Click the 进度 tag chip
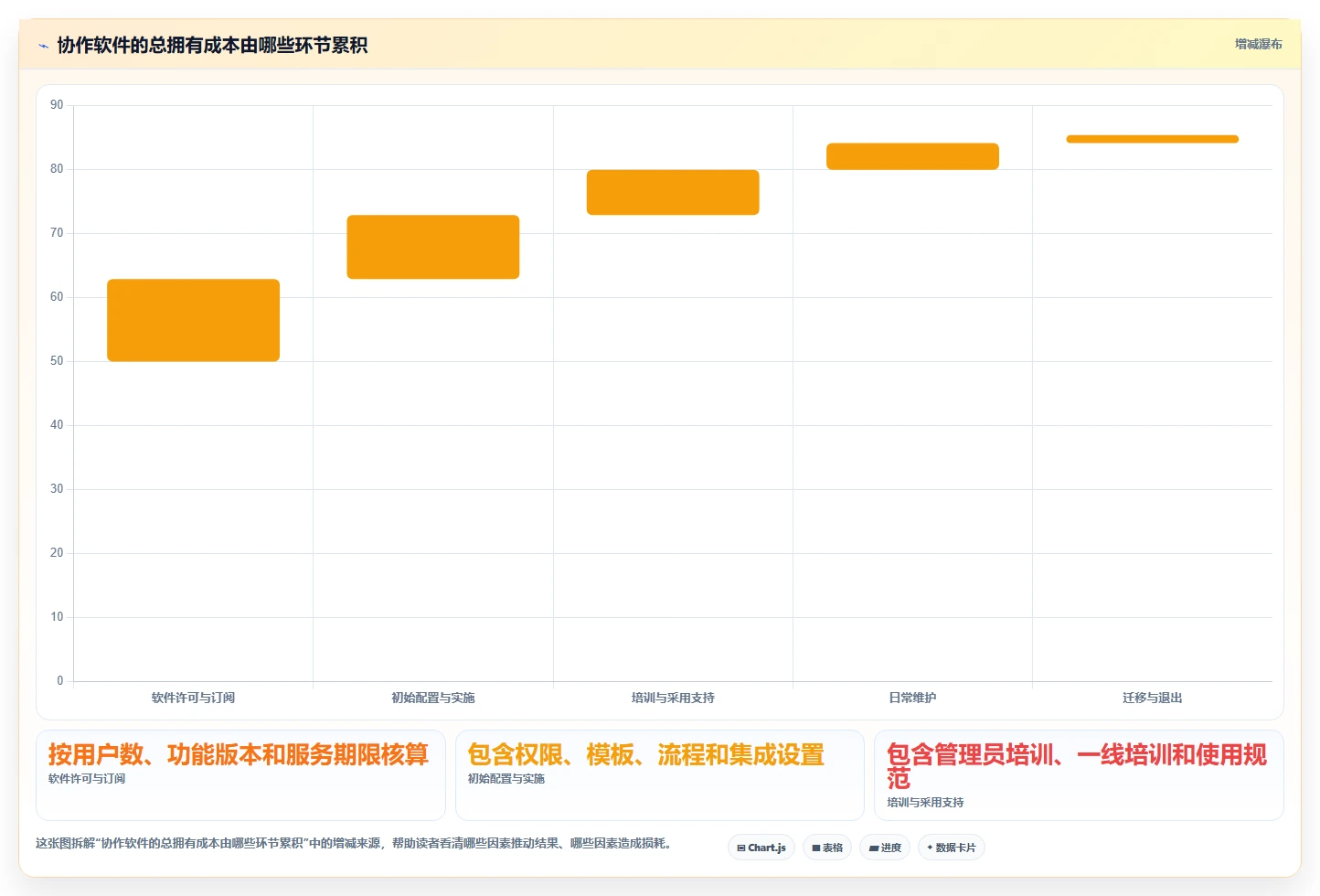Image resolution: width=1320 pixels, height=896 pixels. [885, 848]
